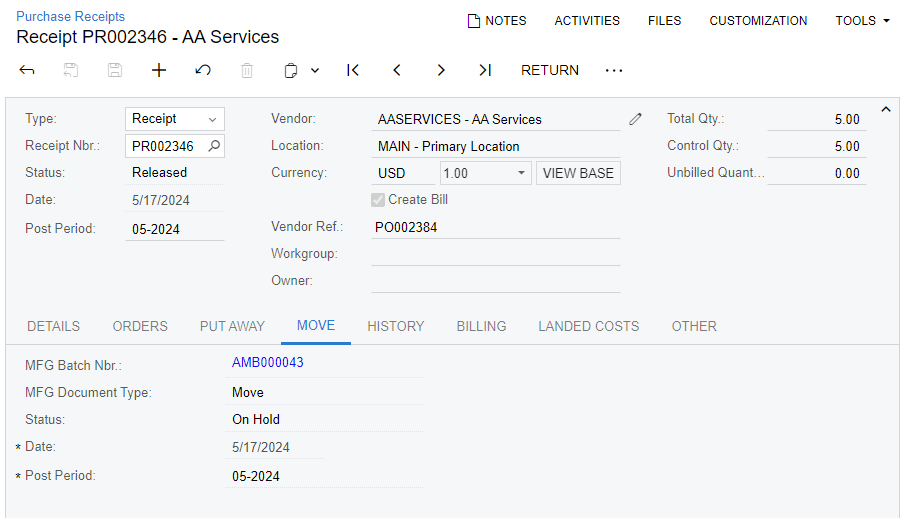Search receipt number with magnifier icon
The height and width of the screenshot is (518, 900).
[x=213, y=146]
